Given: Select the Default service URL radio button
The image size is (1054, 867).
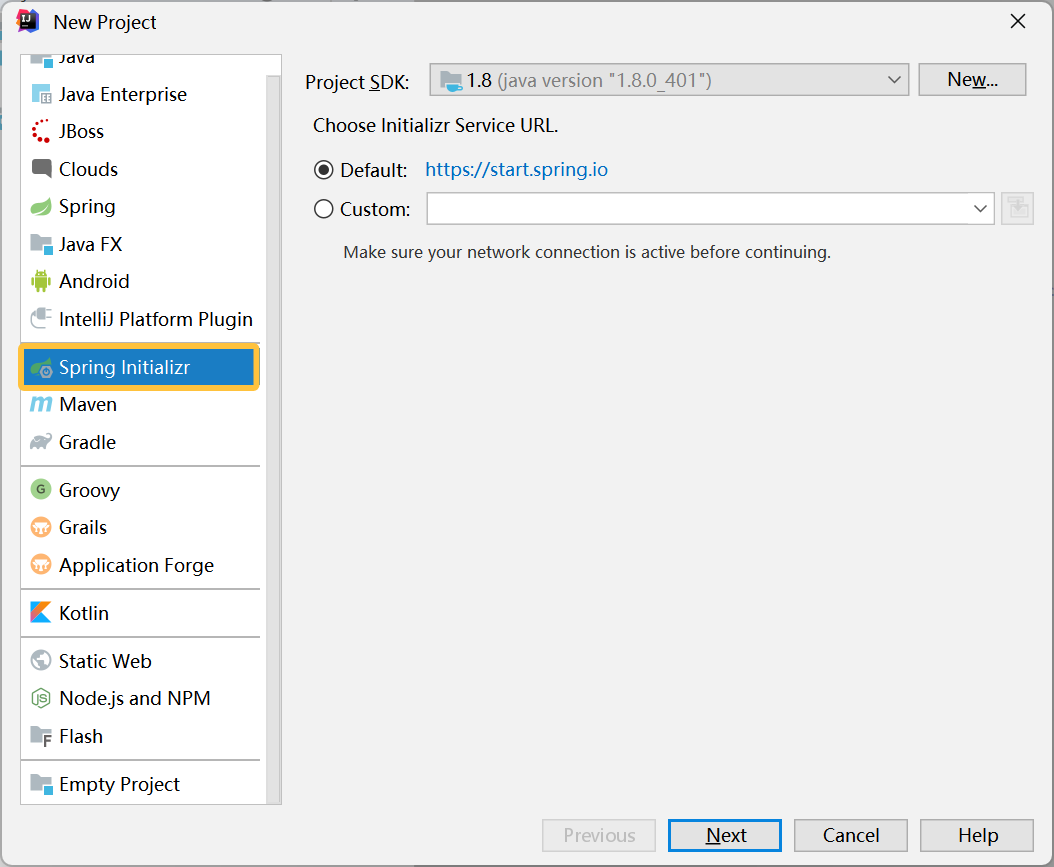Looking at the screenshot, I should 323,170.
